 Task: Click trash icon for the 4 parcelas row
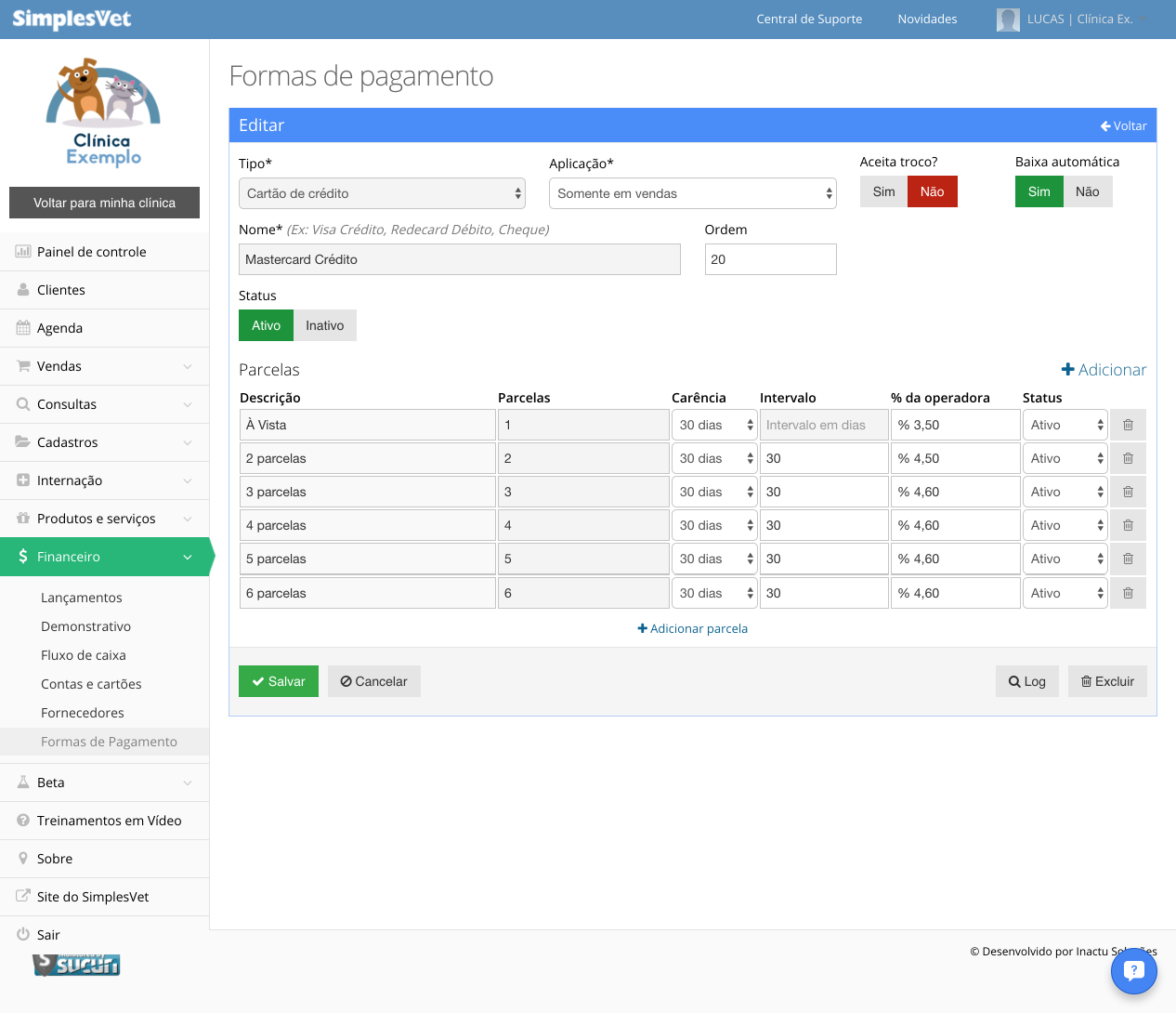point(1128,525)
